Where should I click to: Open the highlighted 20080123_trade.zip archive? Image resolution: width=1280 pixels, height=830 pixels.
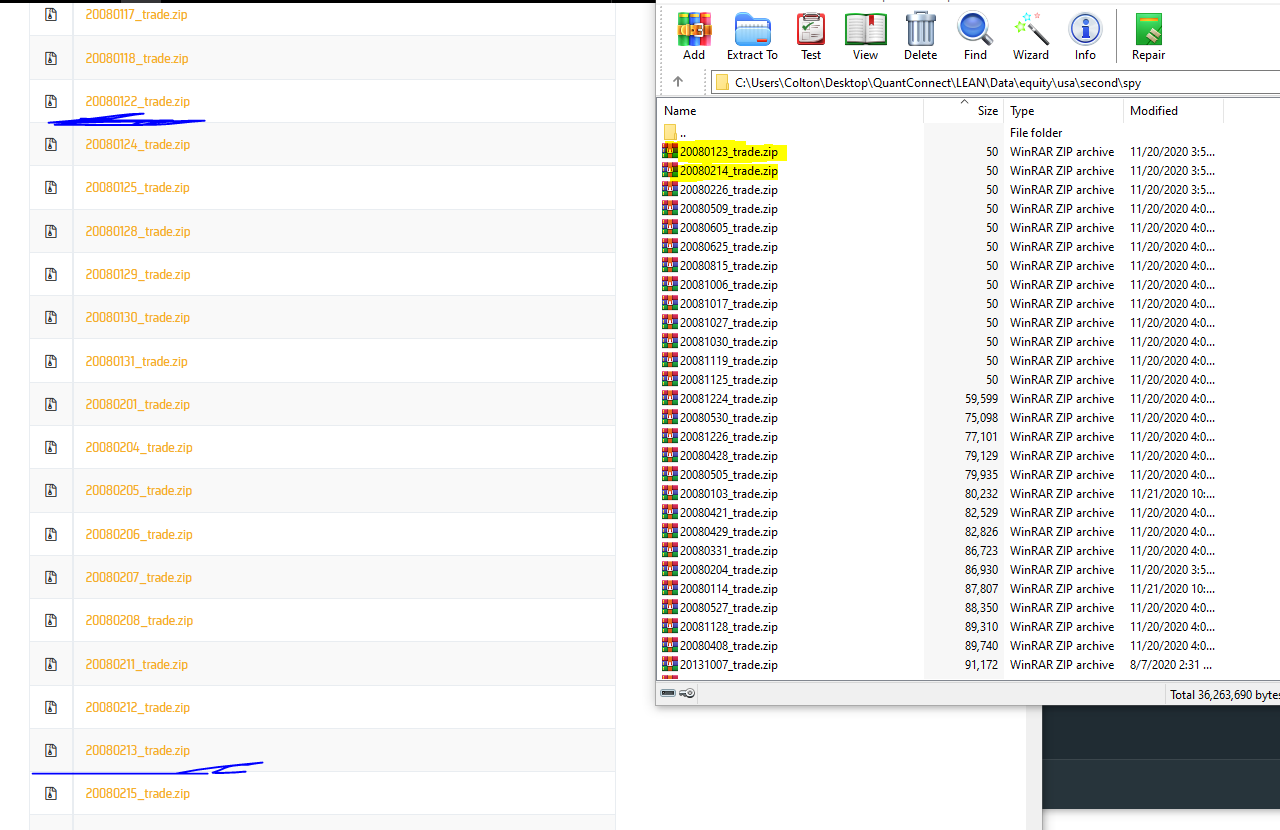point(727,151)
